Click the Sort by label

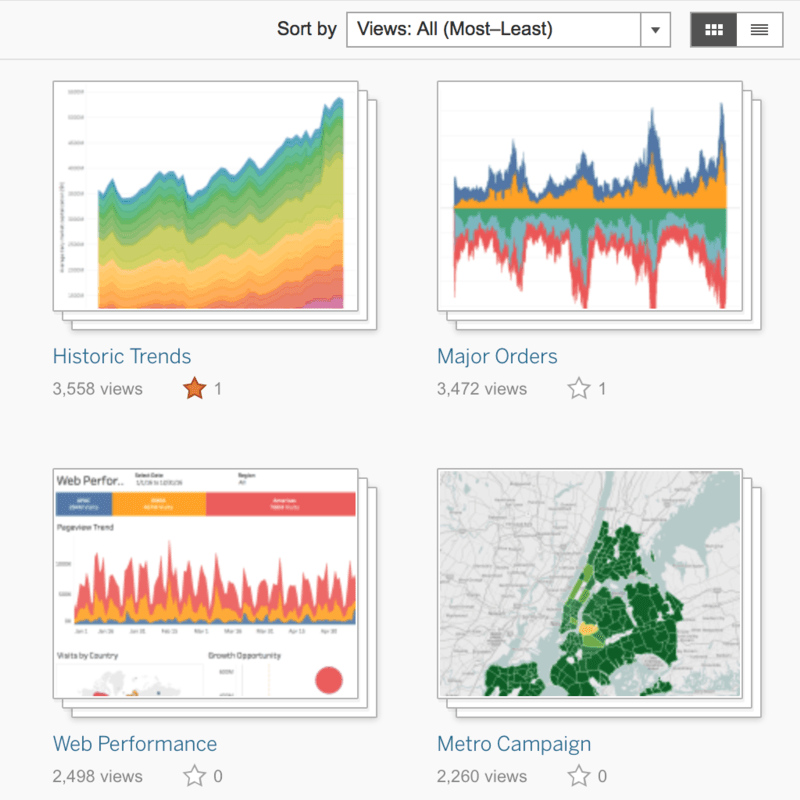click(x=306, y=30)
